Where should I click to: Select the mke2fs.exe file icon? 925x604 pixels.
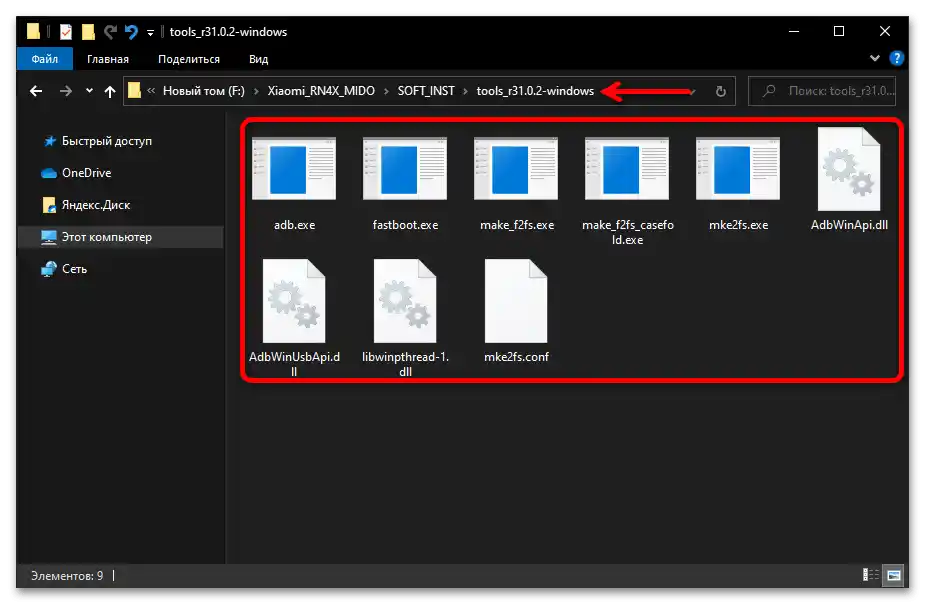click(737, 169)
